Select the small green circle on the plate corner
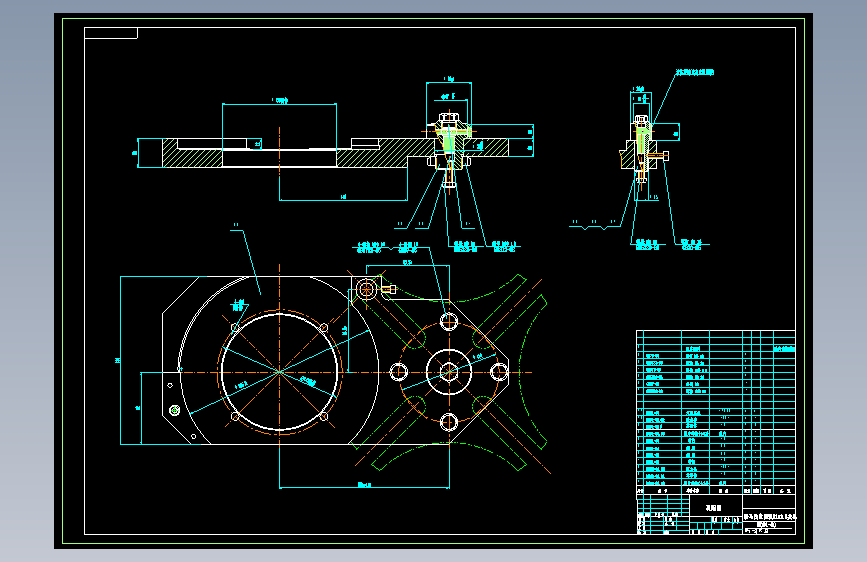Viewport: 867px width, 562px height. (174, 410)
